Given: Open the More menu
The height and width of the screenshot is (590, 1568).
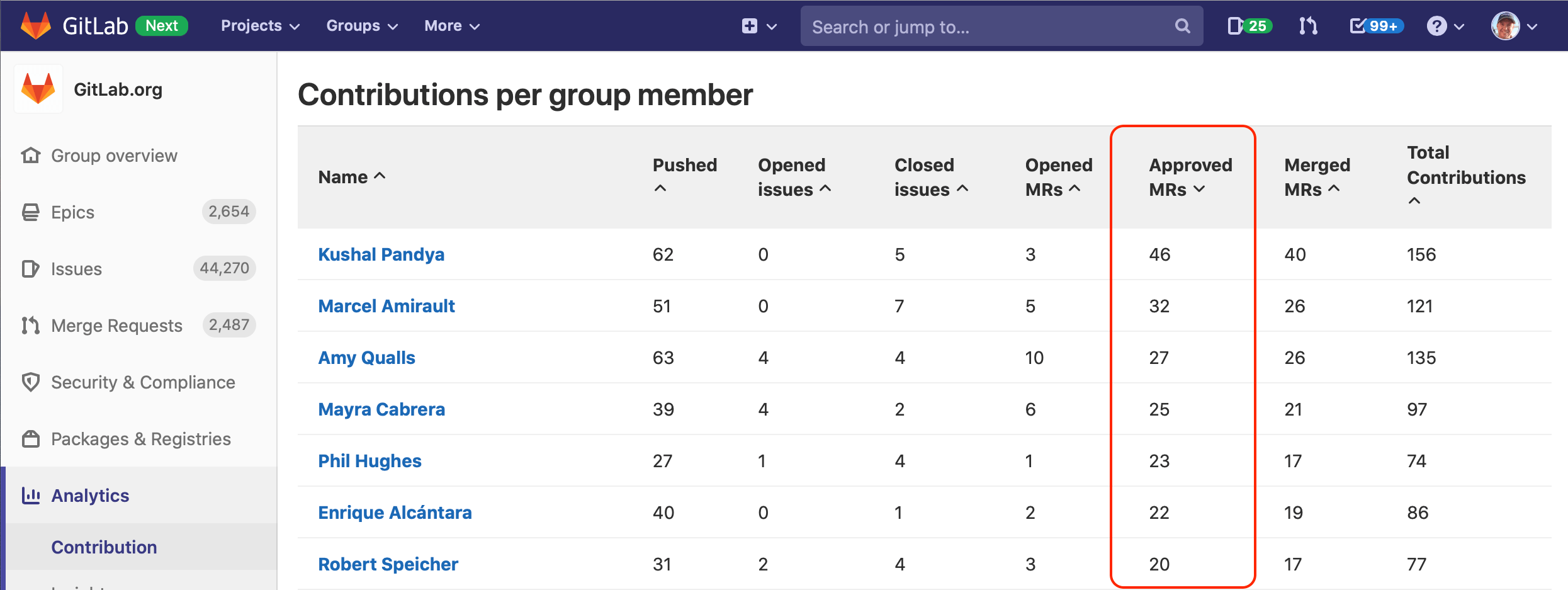Looking at the screenshot, I should pos(451,26).
